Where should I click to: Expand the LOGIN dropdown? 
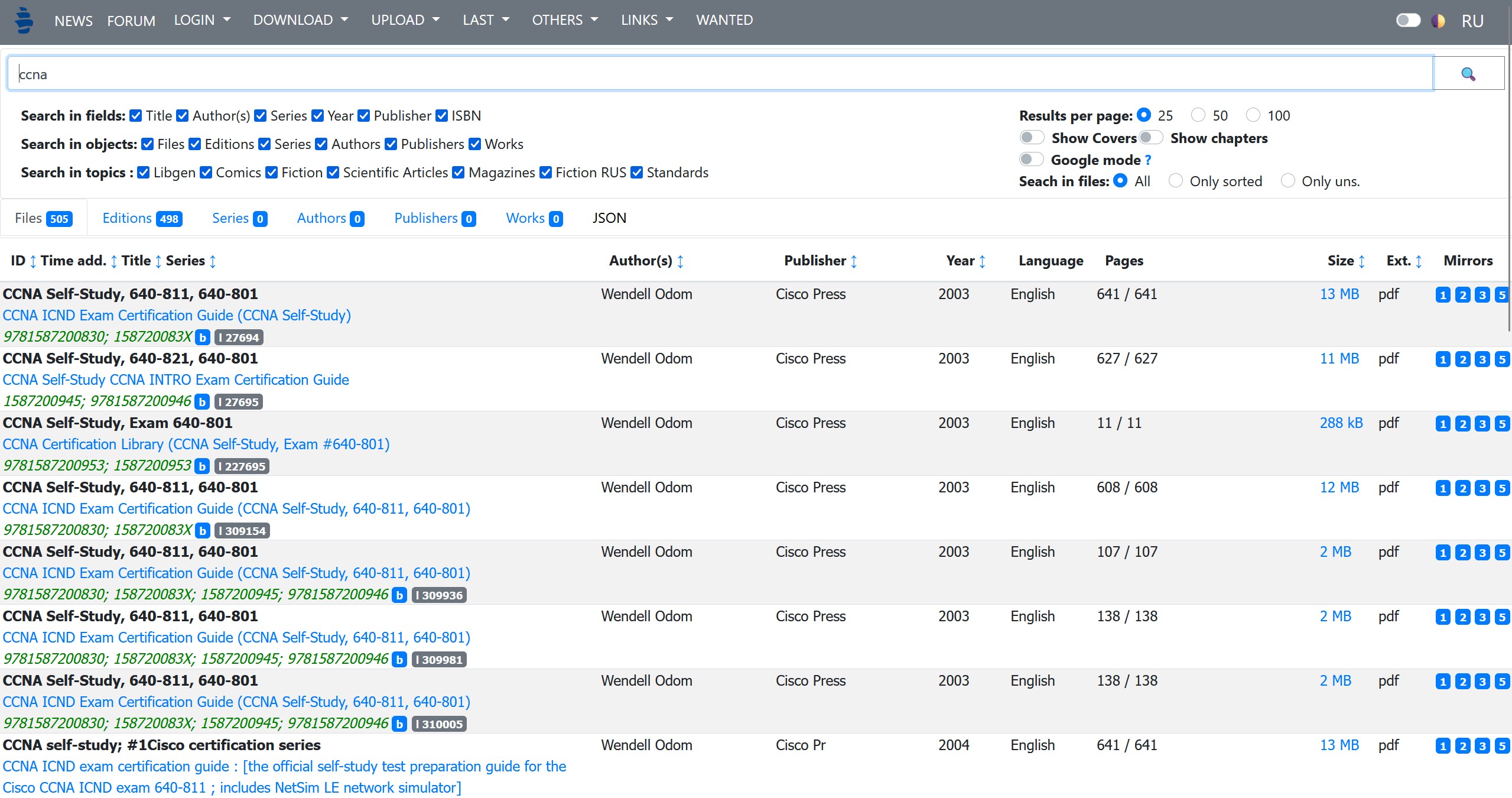[201, 20]
